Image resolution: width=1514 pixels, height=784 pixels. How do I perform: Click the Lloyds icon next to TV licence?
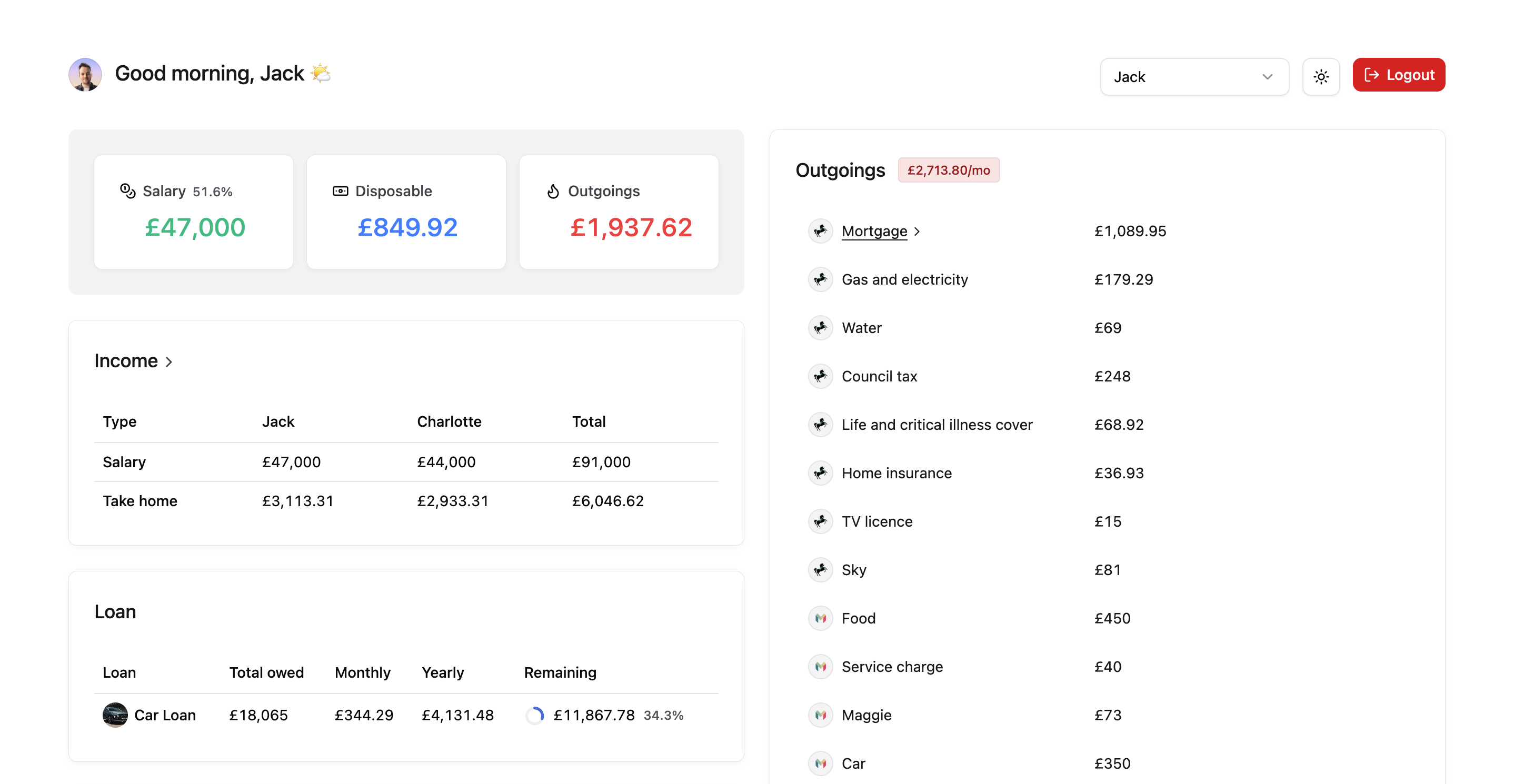coord(820,521)
